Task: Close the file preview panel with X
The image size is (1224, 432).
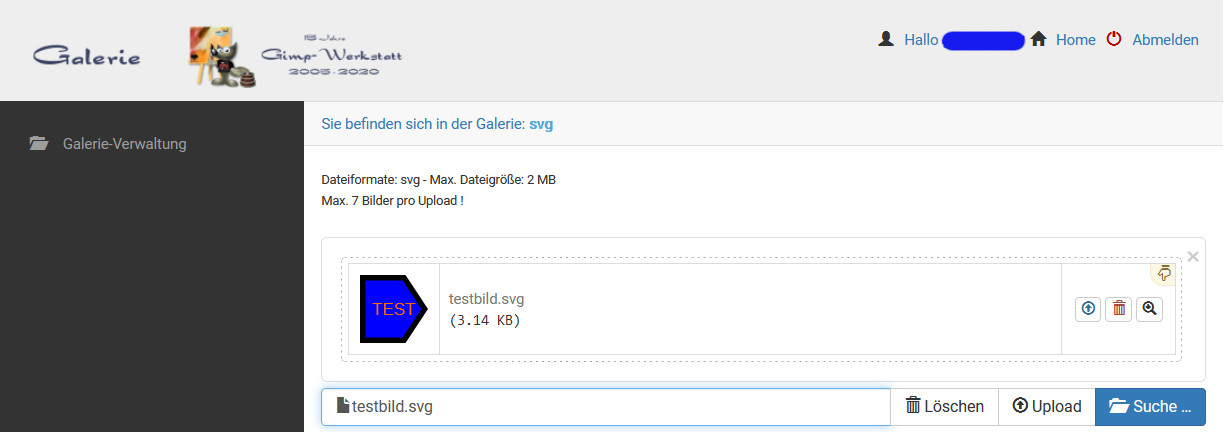Action: click(x=1192, y=257)
